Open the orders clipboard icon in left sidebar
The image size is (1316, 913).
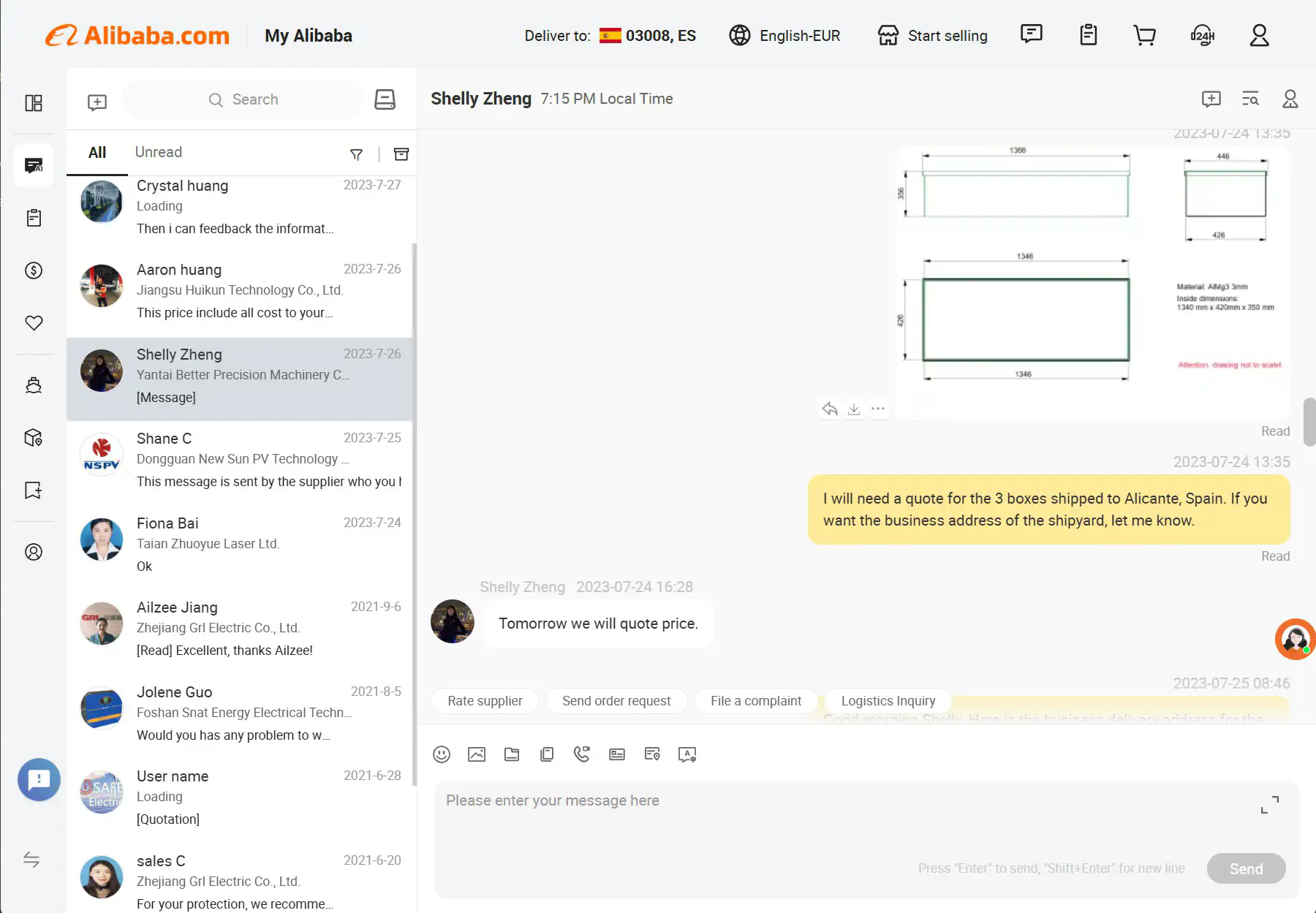(34, 217)
